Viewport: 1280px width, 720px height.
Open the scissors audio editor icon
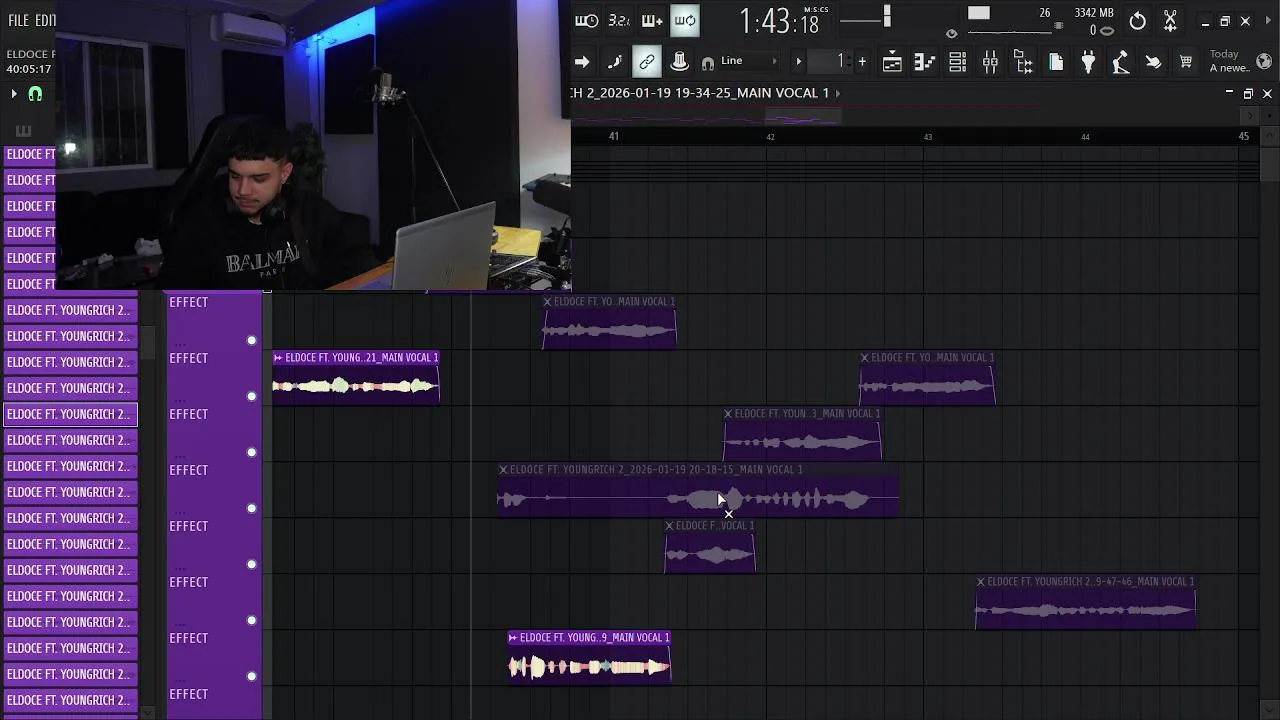1170,21
